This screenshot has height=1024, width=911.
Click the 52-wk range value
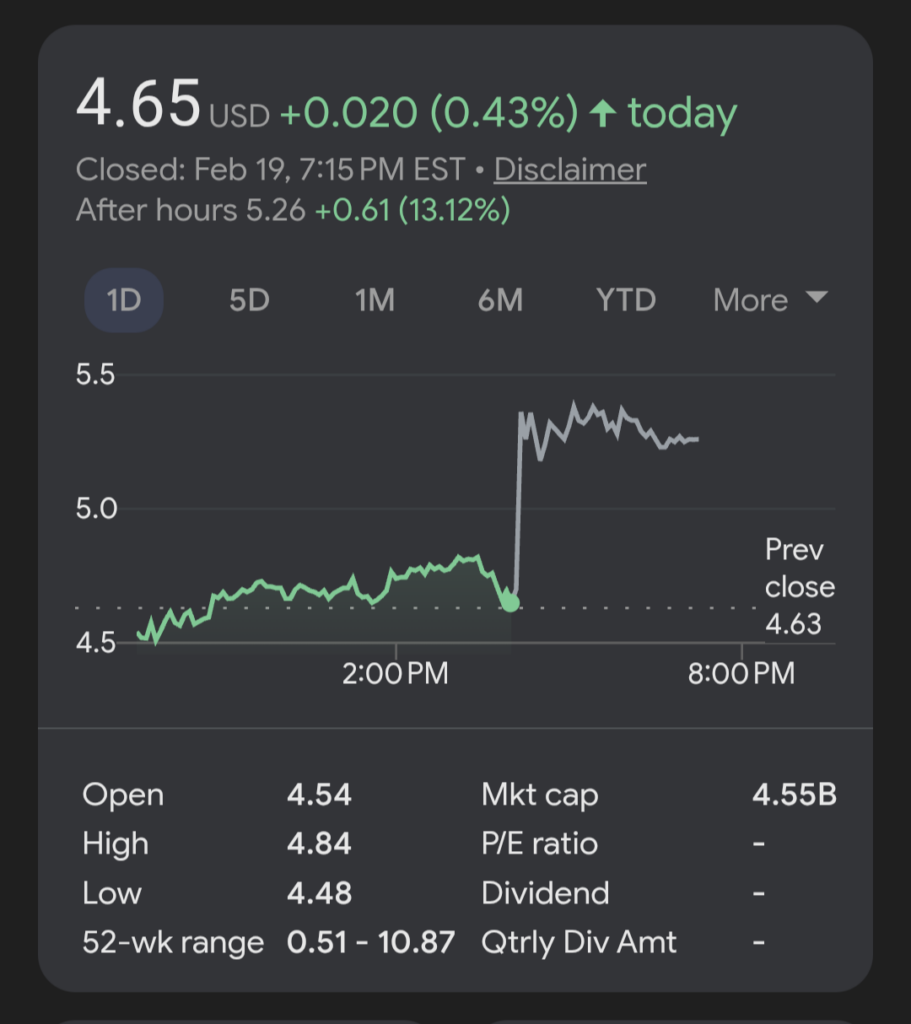(x=370, y=942)
